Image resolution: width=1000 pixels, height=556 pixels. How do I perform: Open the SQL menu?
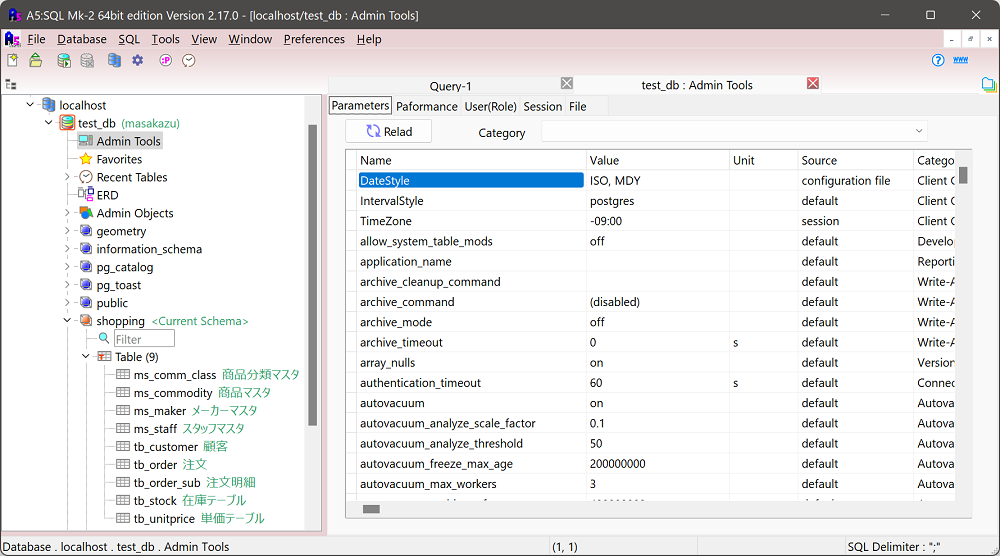pyautogui.click(x=129, y=39)
